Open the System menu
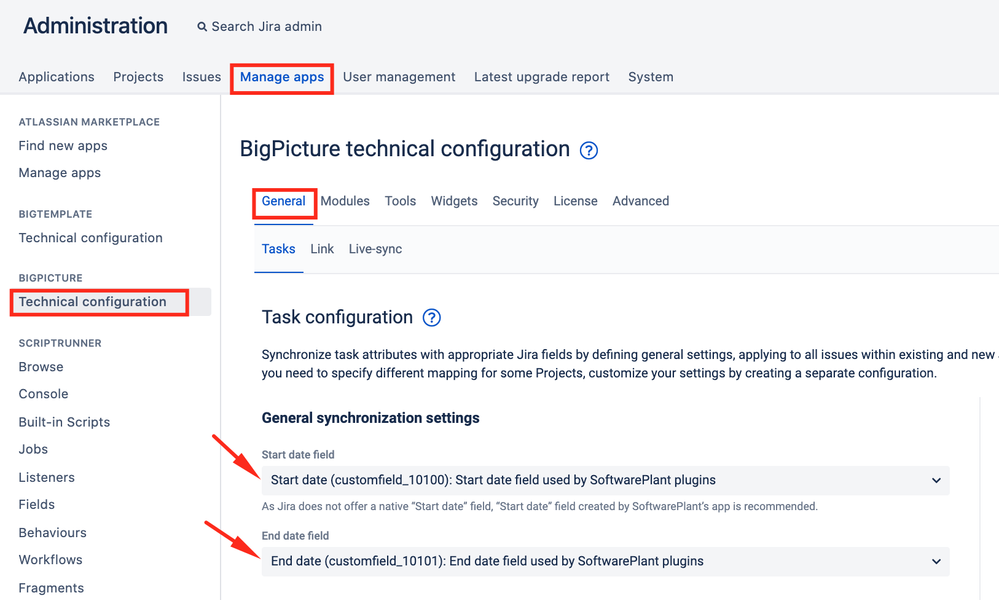The width and height of the screenshot is (999, 600). (650, 77)
